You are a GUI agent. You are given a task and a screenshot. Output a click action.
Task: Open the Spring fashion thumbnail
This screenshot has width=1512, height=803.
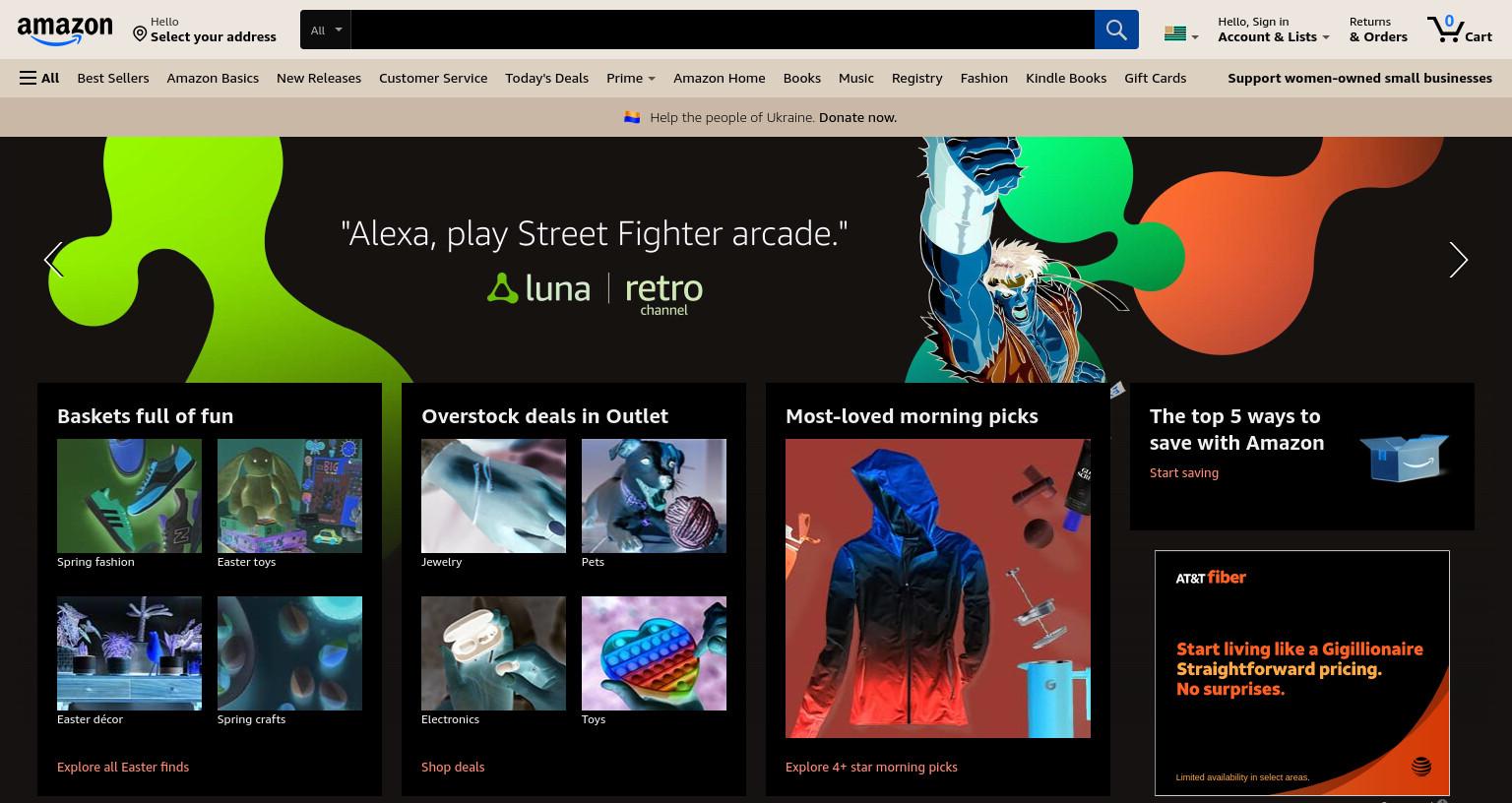point(129,496)
